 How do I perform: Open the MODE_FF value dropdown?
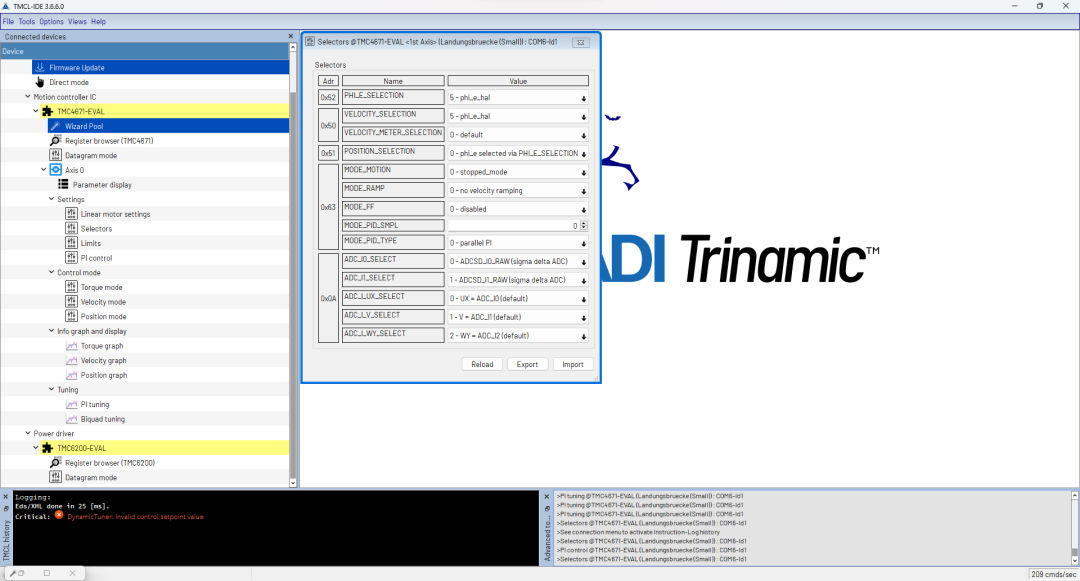click(x=518, y=209)
